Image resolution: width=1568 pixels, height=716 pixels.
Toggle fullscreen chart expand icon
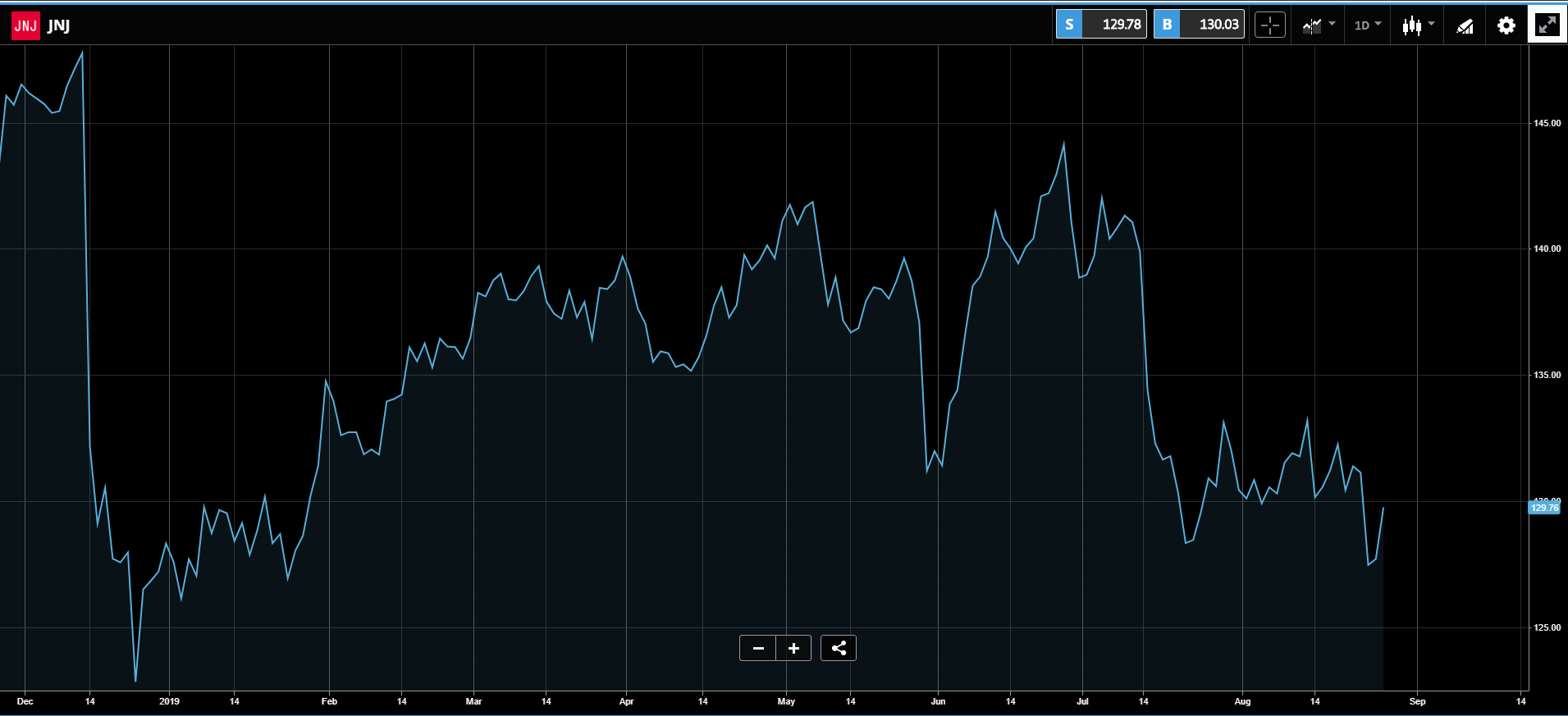tap(1547, 25)
